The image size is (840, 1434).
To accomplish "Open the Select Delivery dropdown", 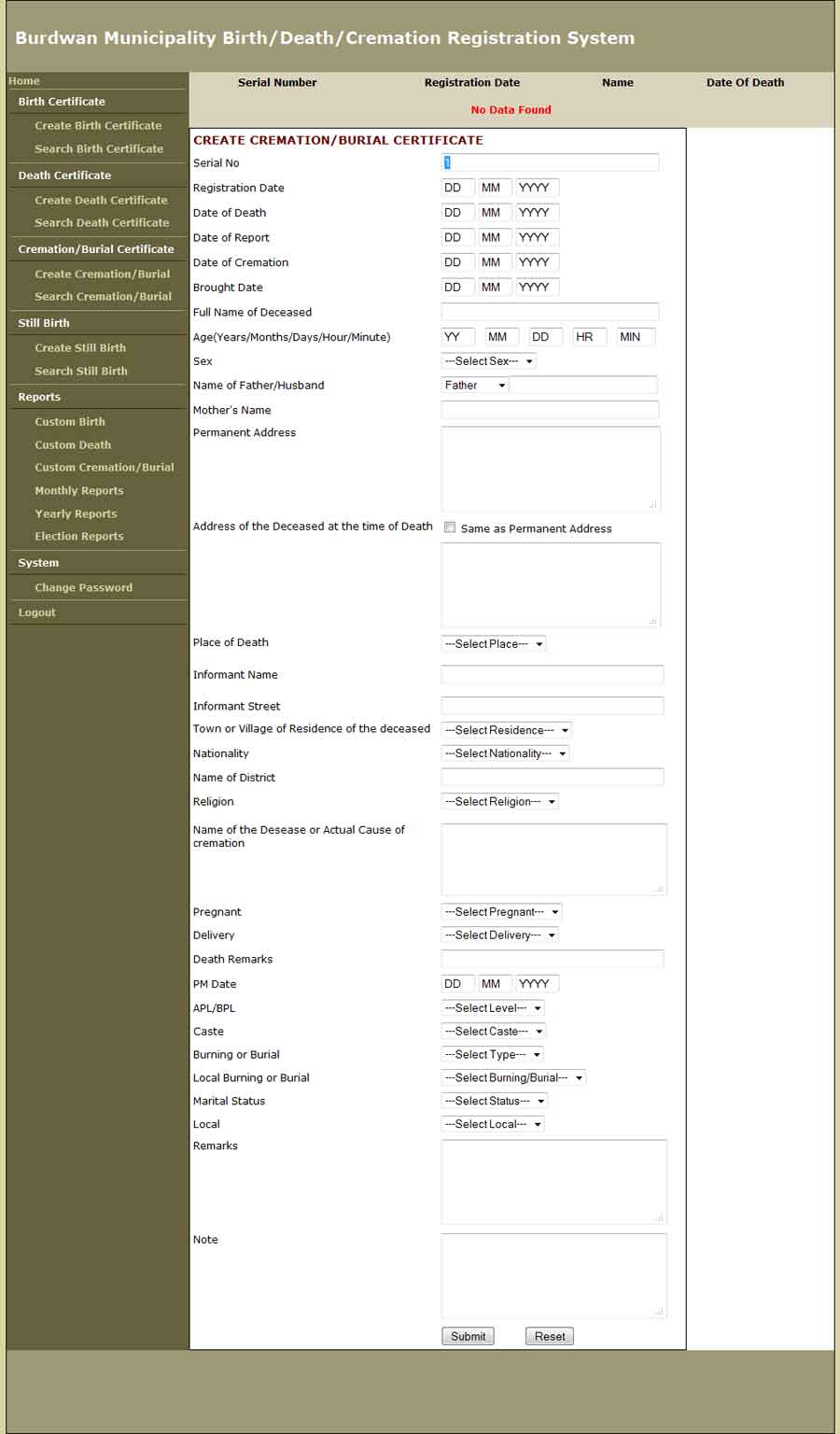I will (x=500, y=935).
